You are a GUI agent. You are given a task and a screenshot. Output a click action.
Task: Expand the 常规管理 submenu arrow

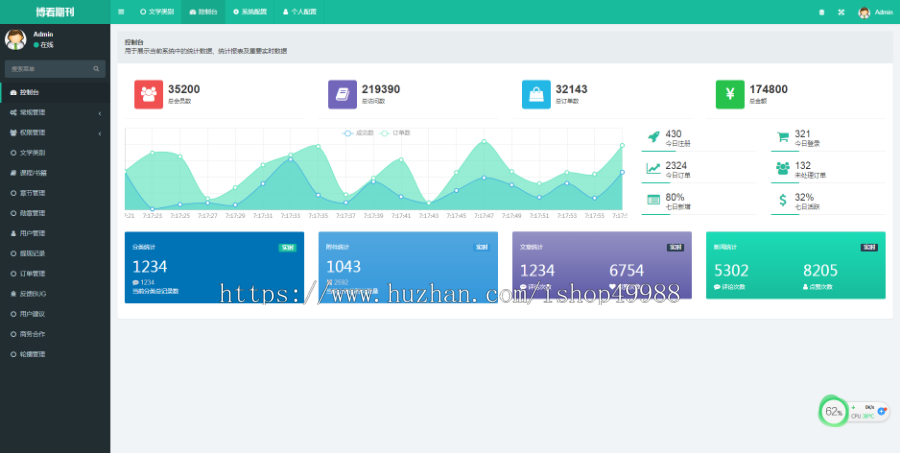point(99,113)
